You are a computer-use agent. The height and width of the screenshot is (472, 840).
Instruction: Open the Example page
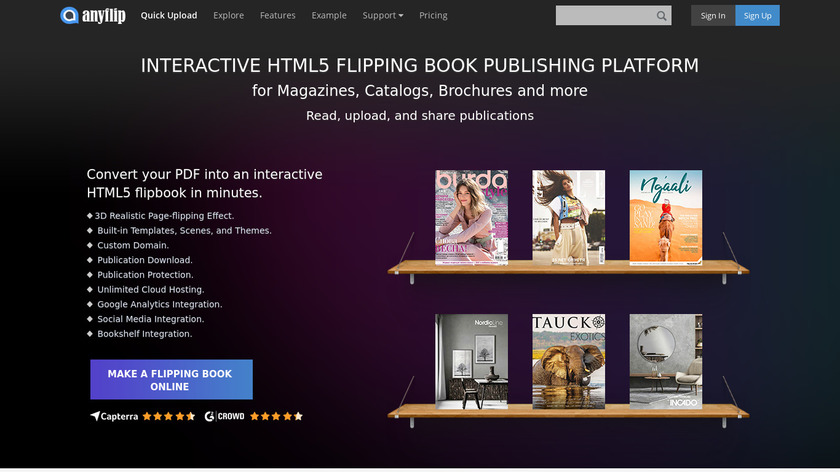329,16
